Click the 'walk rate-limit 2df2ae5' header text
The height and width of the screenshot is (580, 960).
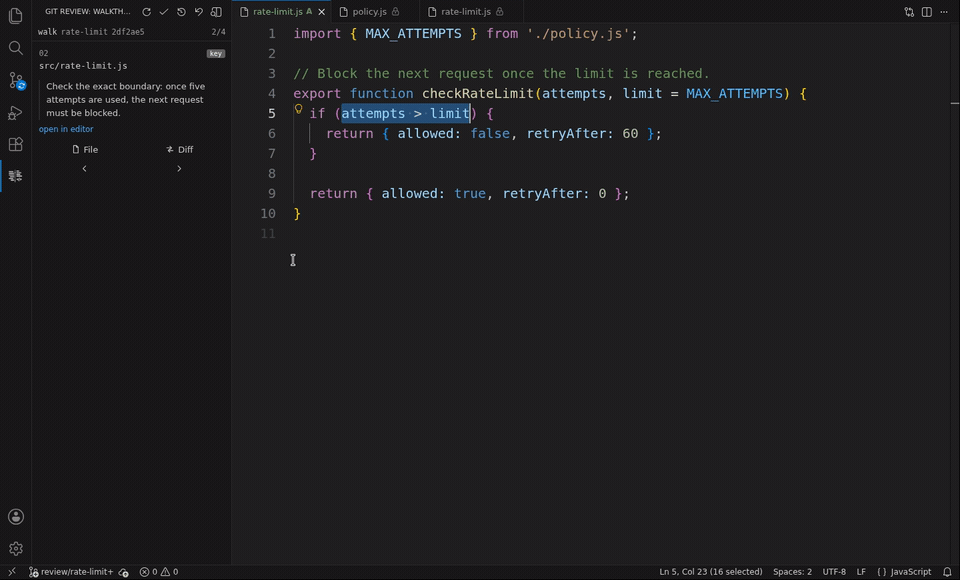(x=91, y=32)
